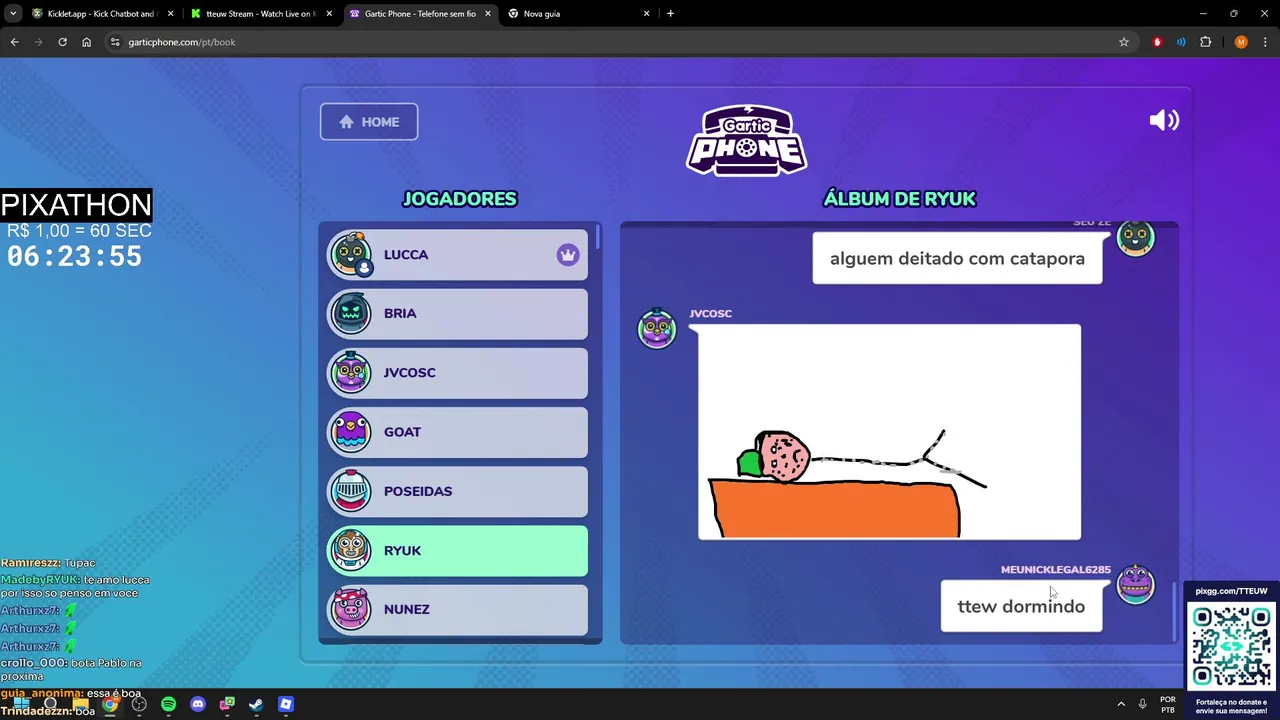The width and height of the screenshot is (1280, 720).
Task: Click RYUK's monkey avatar icon
Action: point(351,550)
